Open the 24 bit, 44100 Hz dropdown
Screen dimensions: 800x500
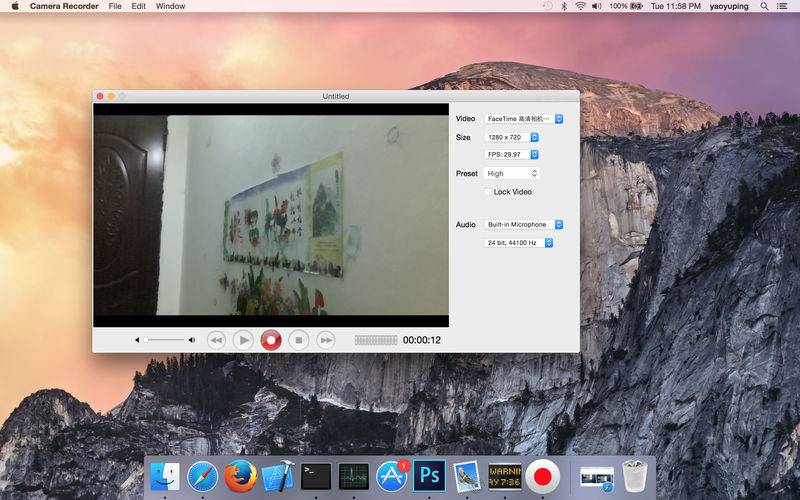pyautogui.click(x=518, y=243)
